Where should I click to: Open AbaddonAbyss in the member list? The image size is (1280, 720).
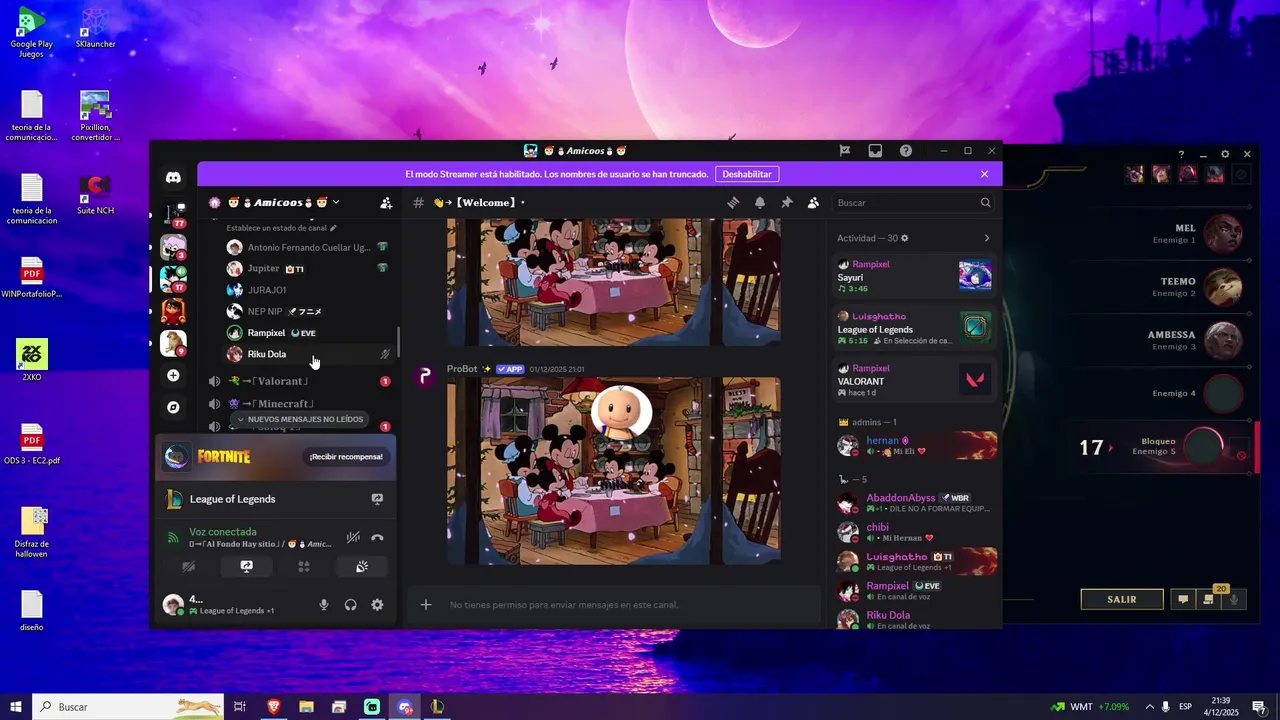(915, 503)
